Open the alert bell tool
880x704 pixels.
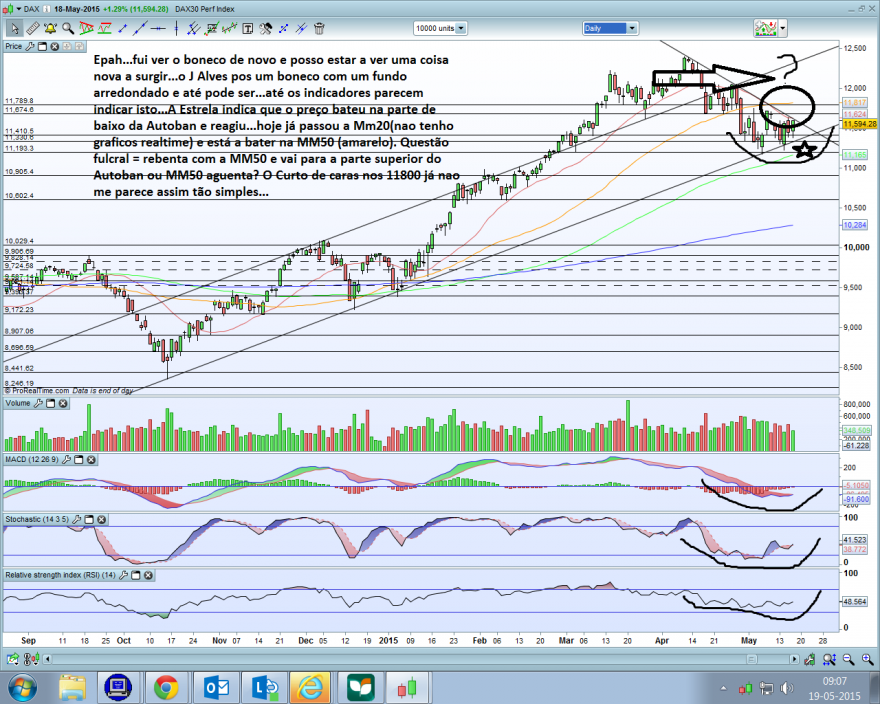[51, 28]
